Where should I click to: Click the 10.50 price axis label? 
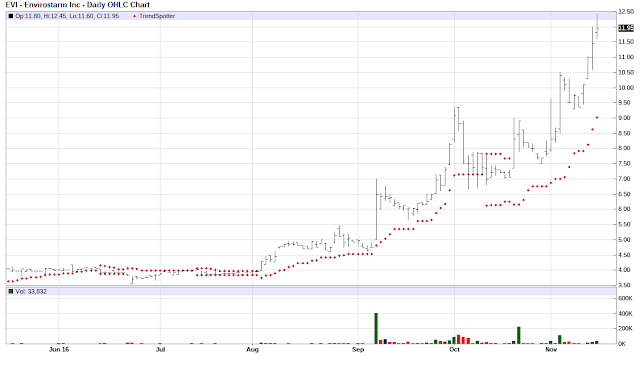pos(626,72)
